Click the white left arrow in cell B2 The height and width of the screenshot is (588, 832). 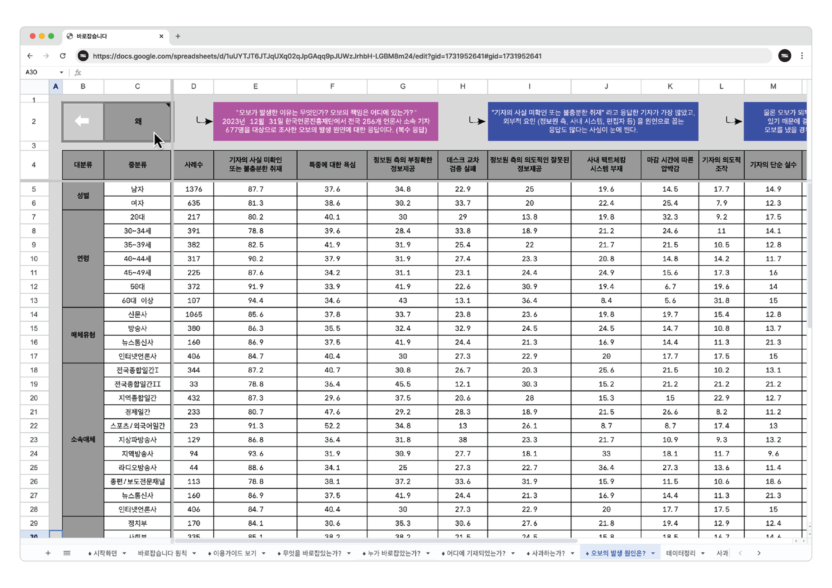[x=82, y=122]
